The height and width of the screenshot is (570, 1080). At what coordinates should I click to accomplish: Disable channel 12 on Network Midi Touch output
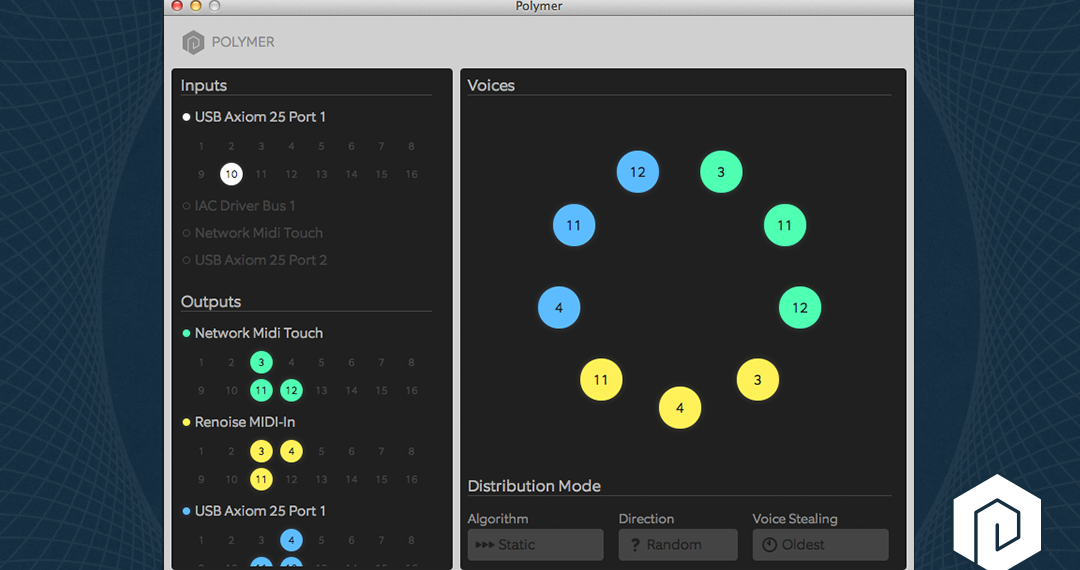[291, 390]
